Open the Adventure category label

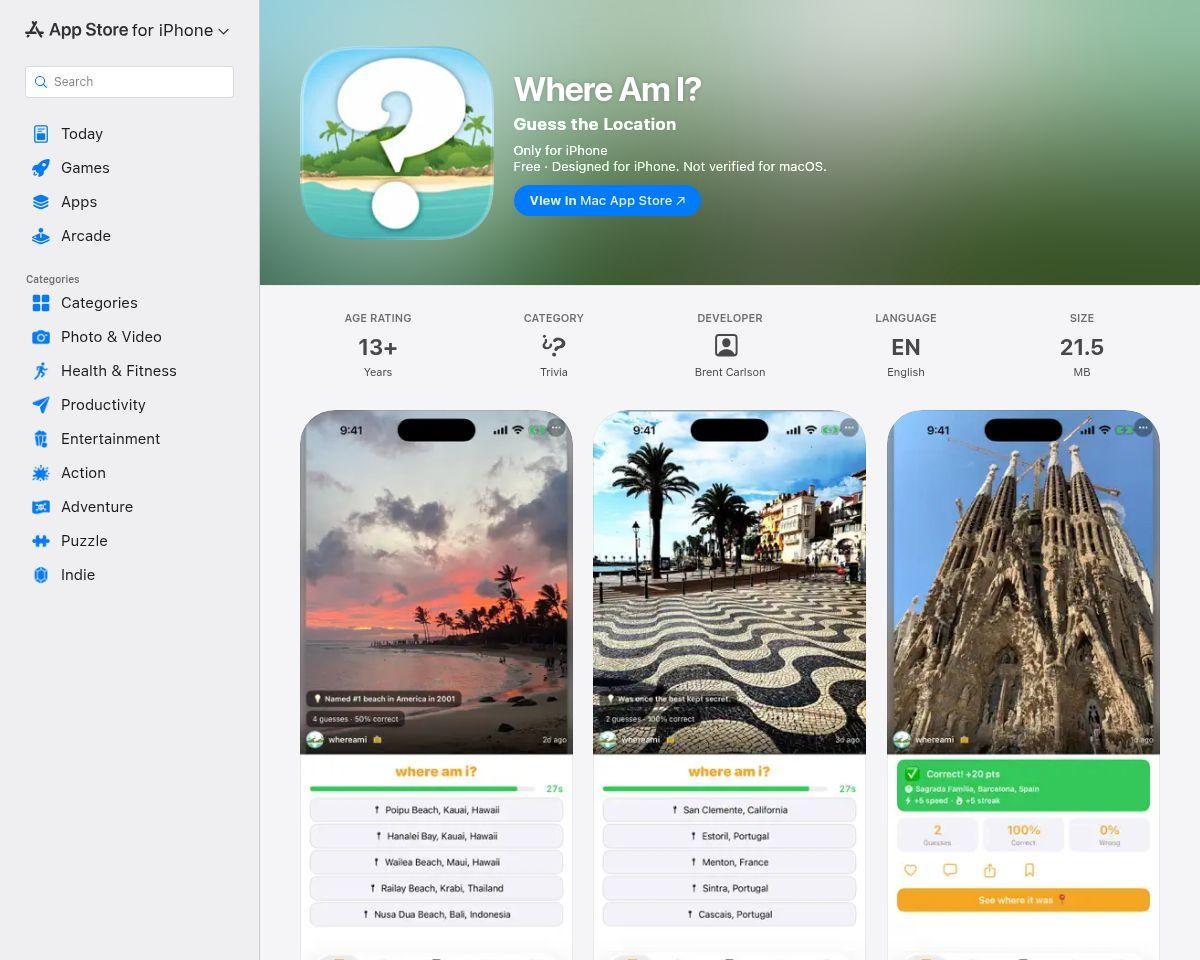coord(97,507)
